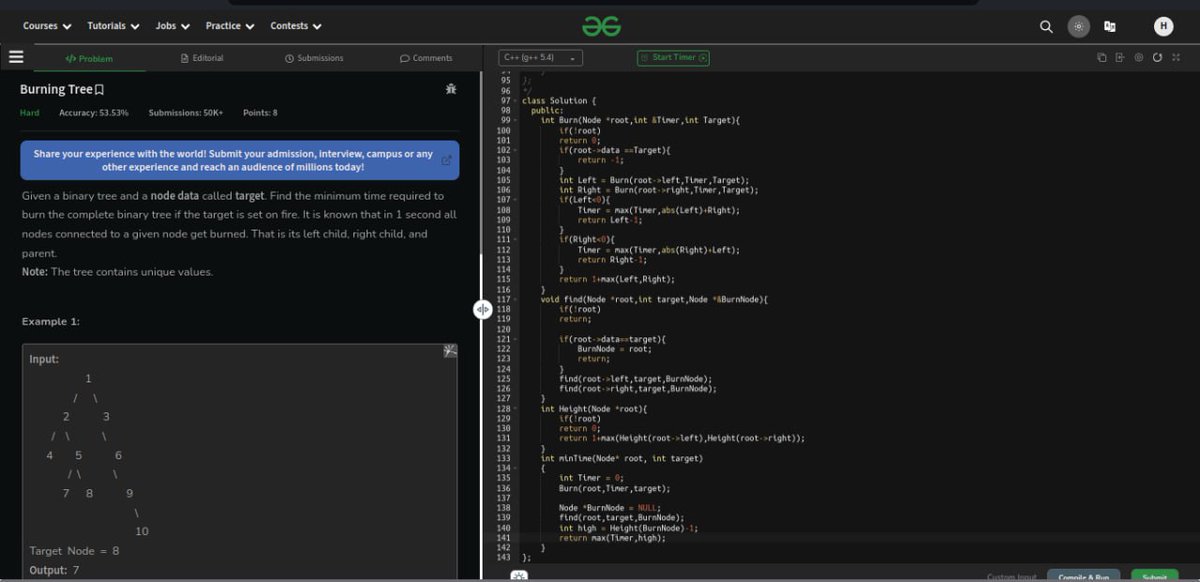1200x582 pixels.
Task: Start the problem timer
Action: tap(671, 57)
